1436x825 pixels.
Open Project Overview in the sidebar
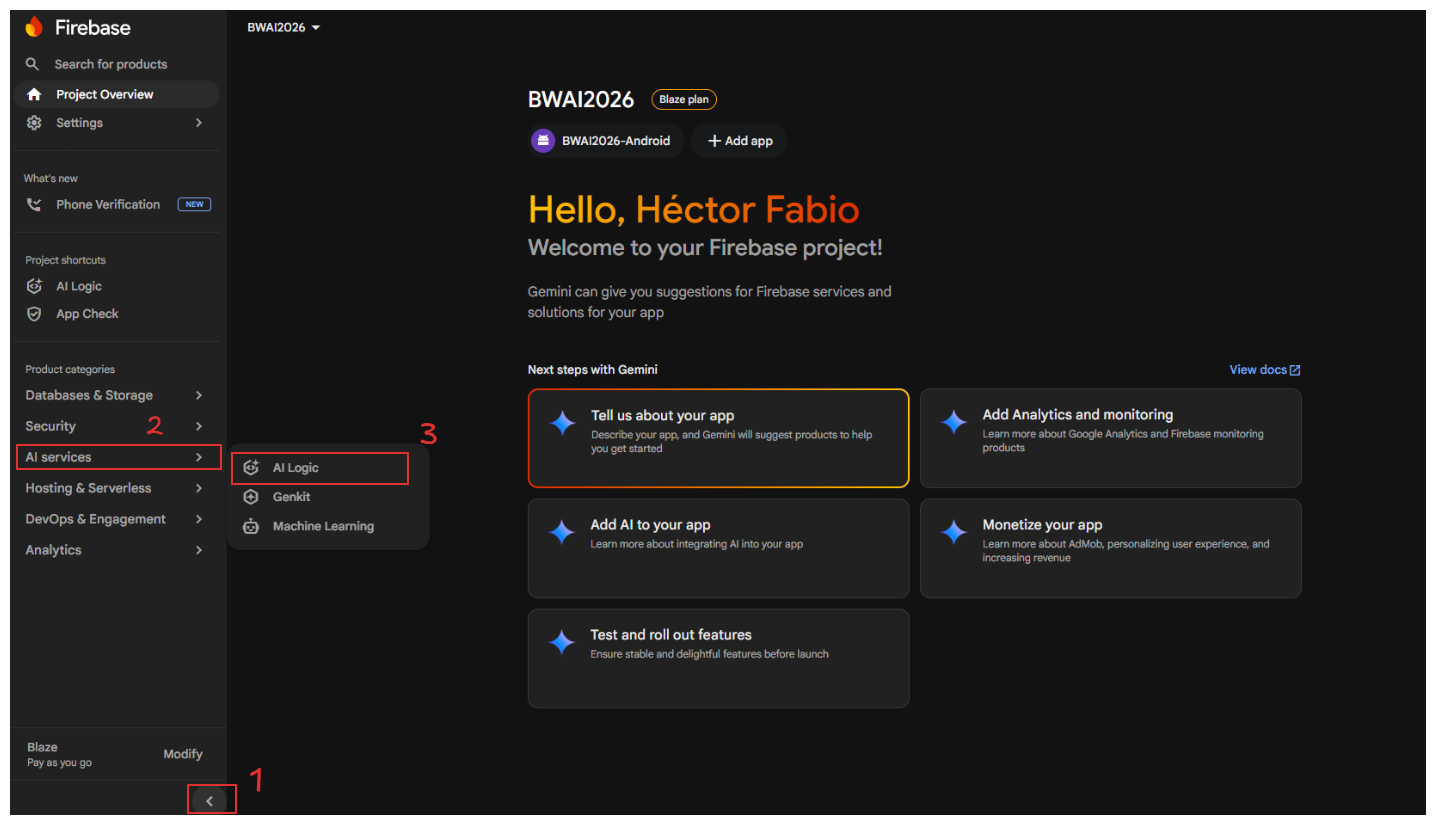pyautogui.click(x=116, y=94)
